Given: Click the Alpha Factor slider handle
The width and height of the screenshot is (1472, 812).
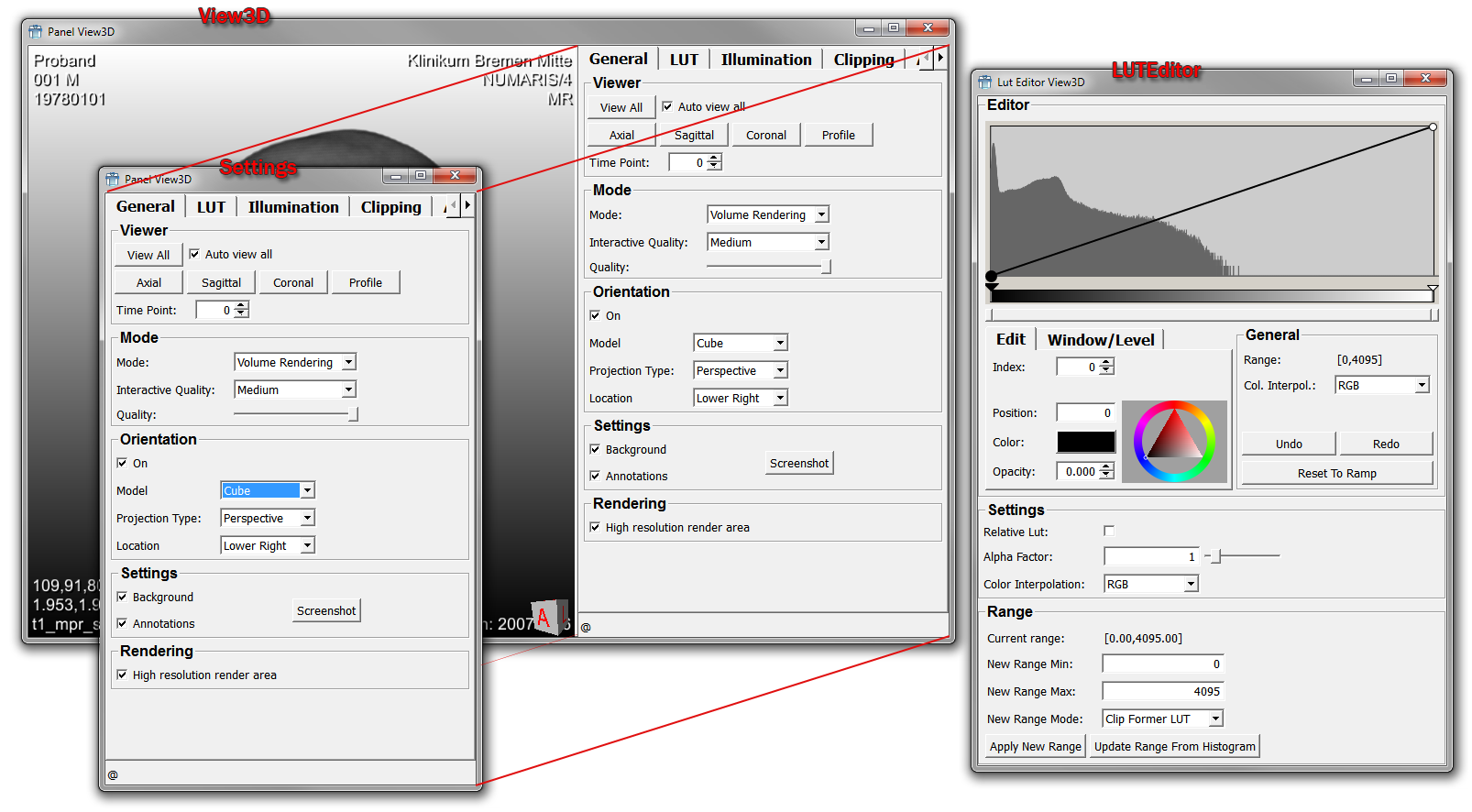Looking at the screenshot, I should pos(1215,556).
